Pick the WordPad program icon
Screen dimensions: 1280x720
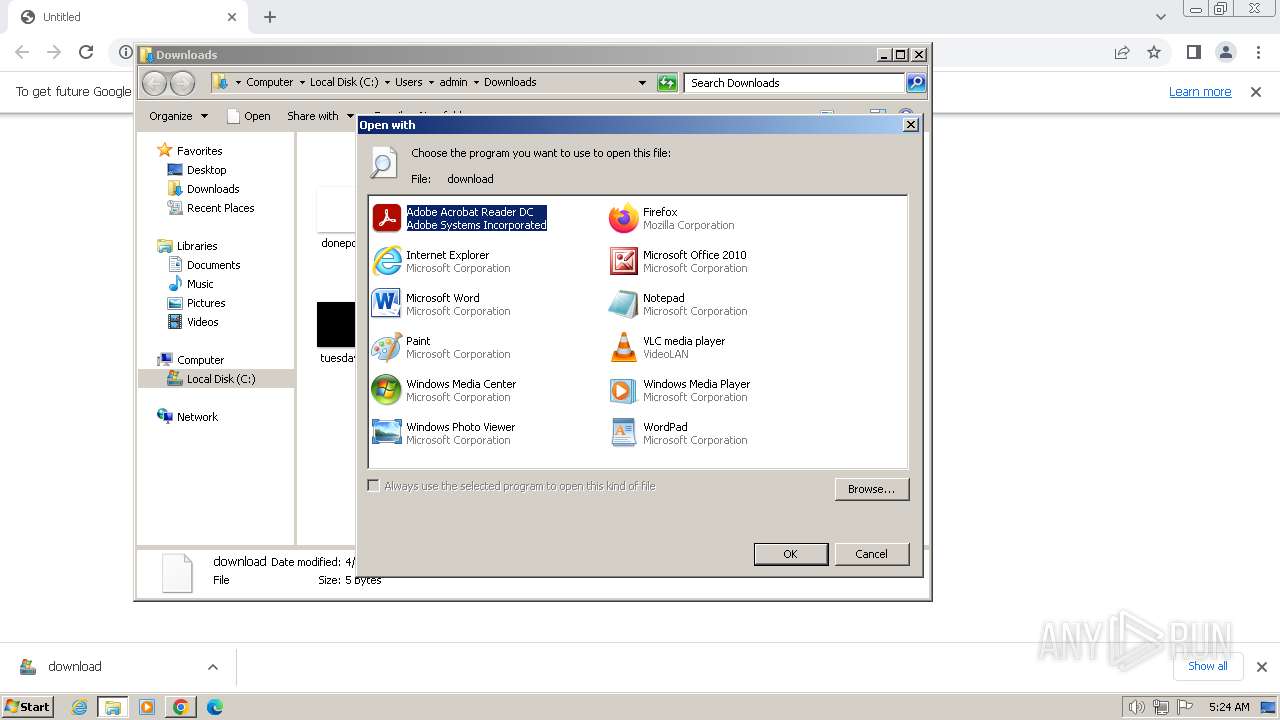623,433
